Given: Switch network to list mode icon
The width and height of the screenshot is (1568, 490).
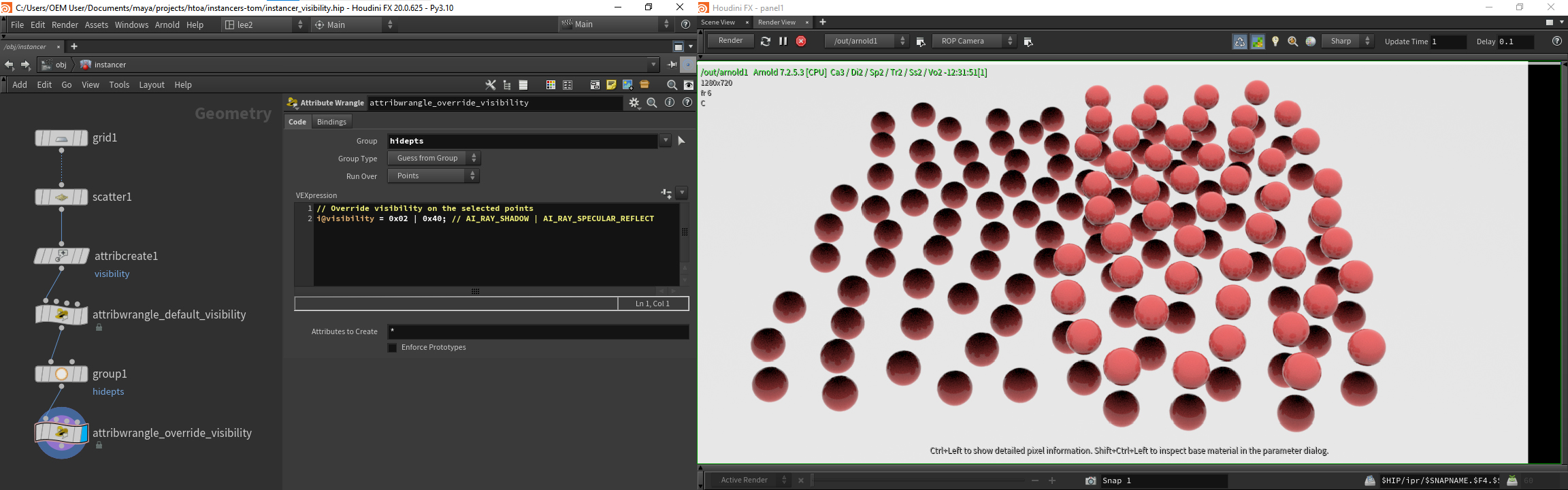Looking at the screenshot, I should [x=523, y=85].
